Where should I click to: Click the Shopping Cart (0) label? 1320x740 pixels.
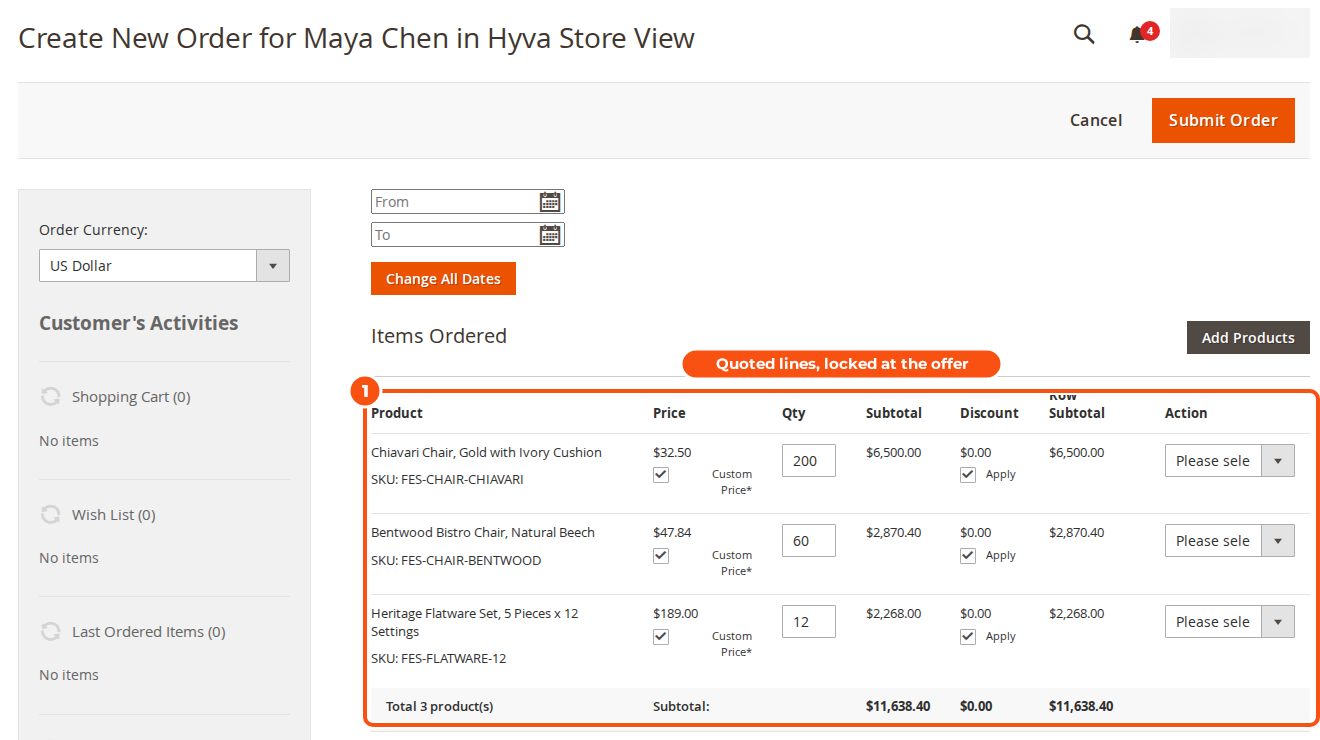(131, 397)
